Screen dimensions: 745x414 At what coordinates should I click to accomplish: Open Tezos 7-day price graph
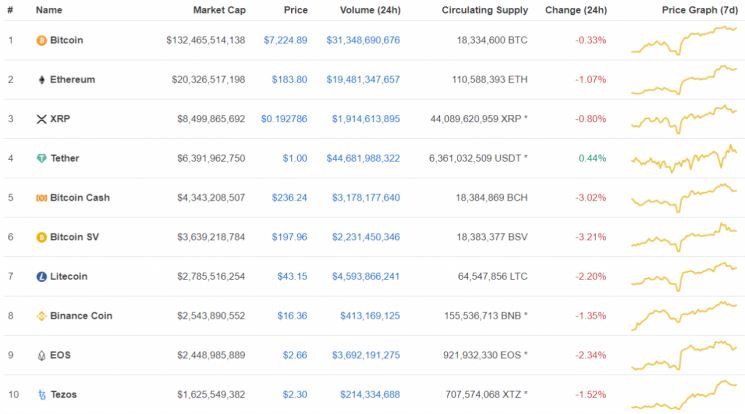coord(684,395)
